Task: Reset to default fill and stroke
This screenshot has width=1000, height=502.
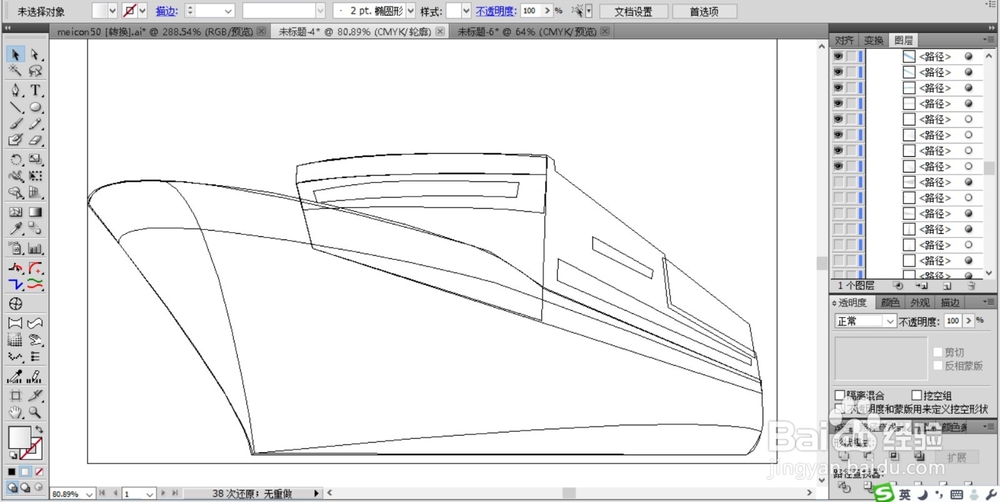Action: tap(12, 455)
